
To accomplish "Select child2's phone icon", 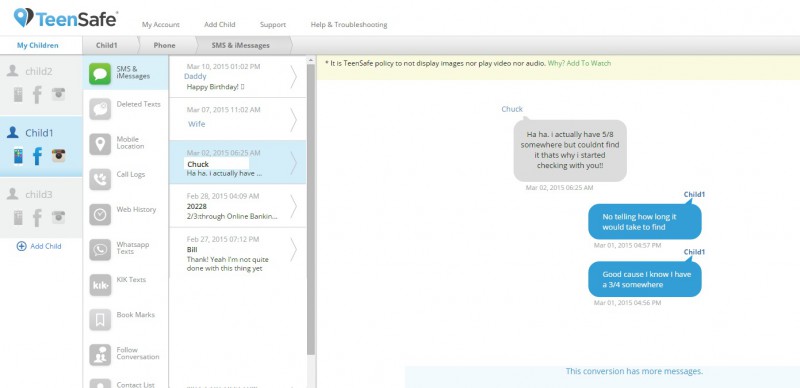I will point(18,94).
